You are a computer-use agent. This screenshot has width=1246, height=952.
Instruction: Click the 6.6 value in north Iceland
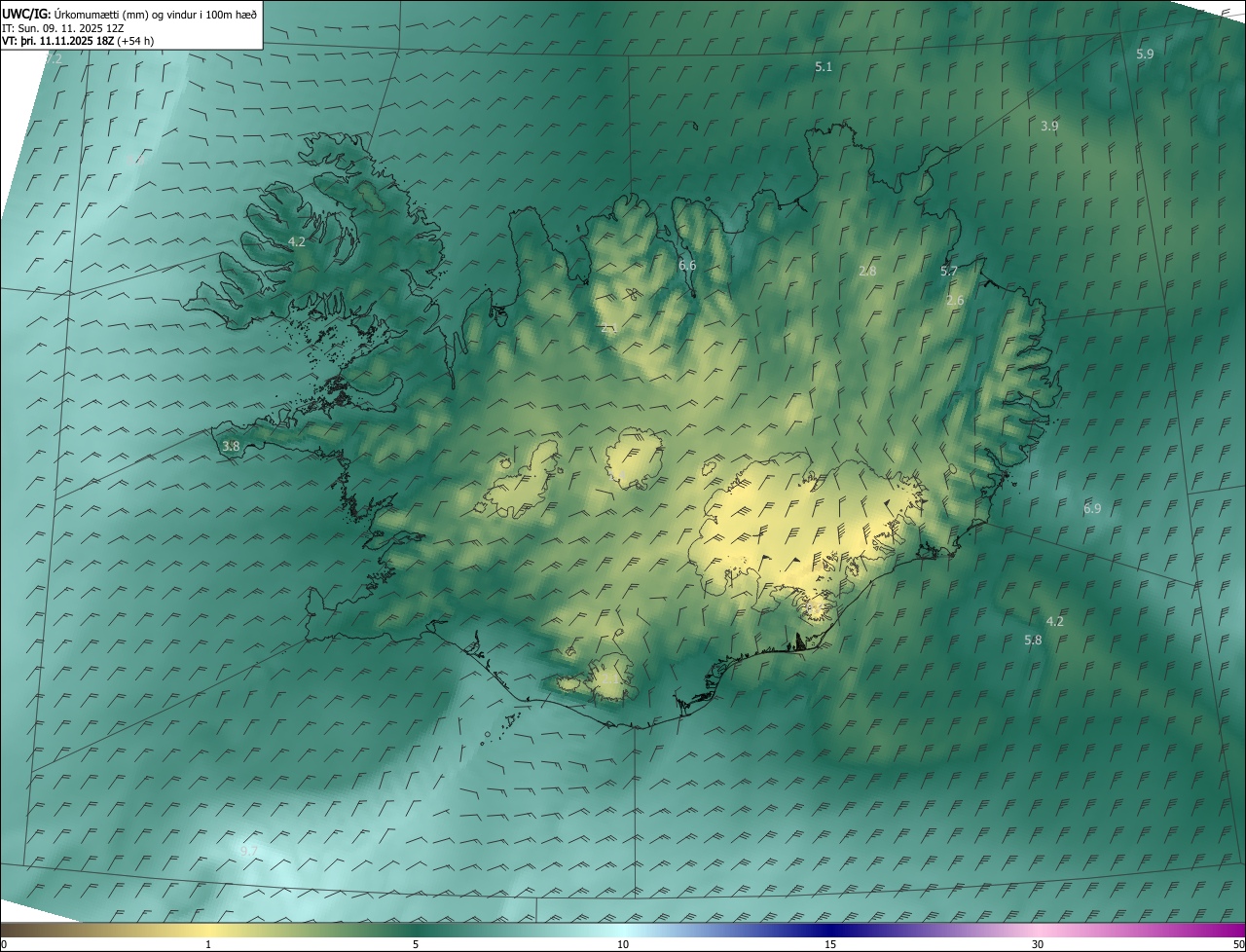687,265
